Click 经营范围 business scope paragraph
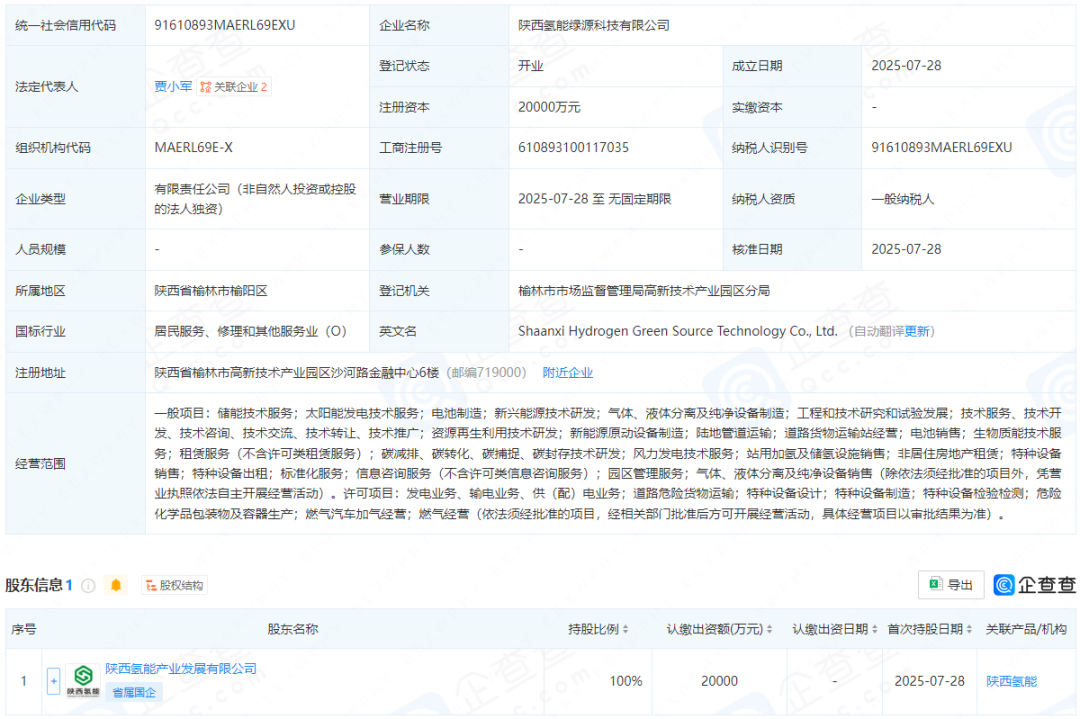This screenshot has height=719, width=1080. pyautogui.click(x=608, y=463)
